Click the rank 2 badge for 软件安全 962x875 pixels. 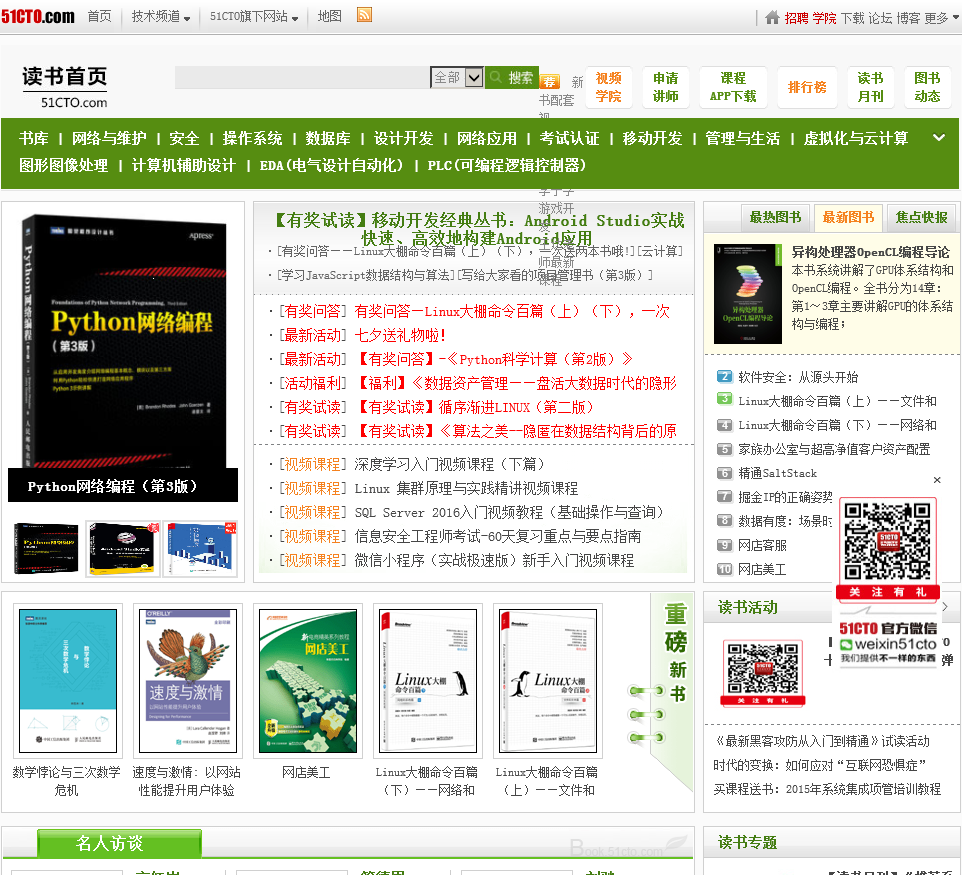pyautogui.click(x=725, y=376)
